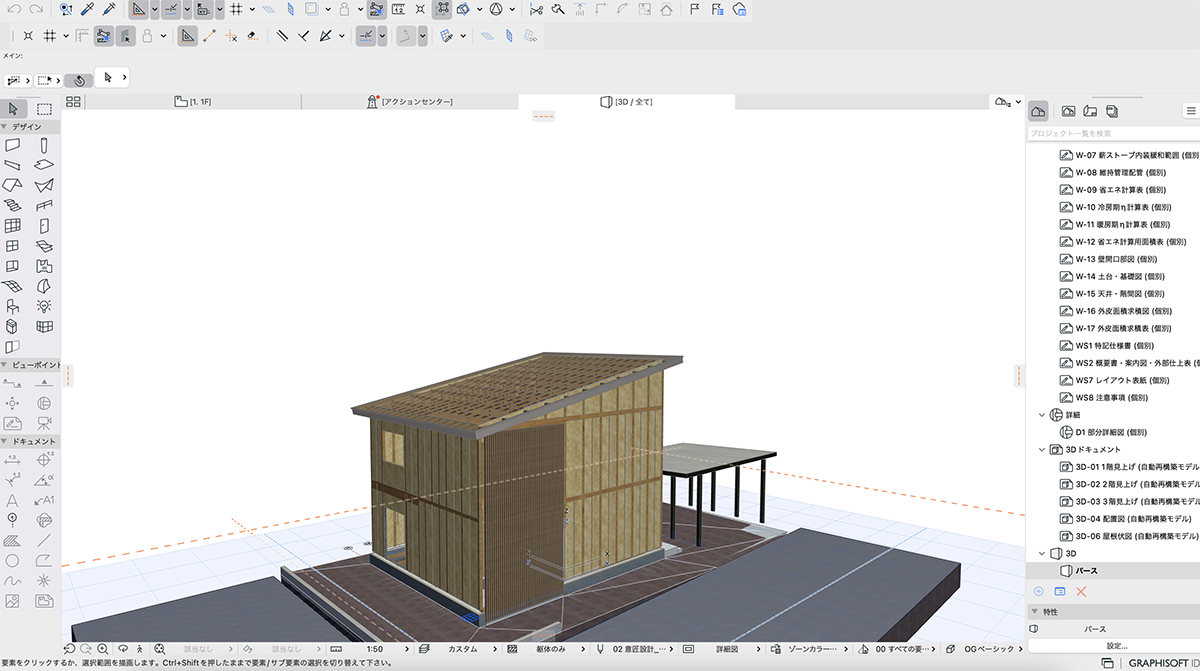Switch to the 1. 1F floor plan tab
This screenshot has height=671, width=1200.
click(192, 102)
